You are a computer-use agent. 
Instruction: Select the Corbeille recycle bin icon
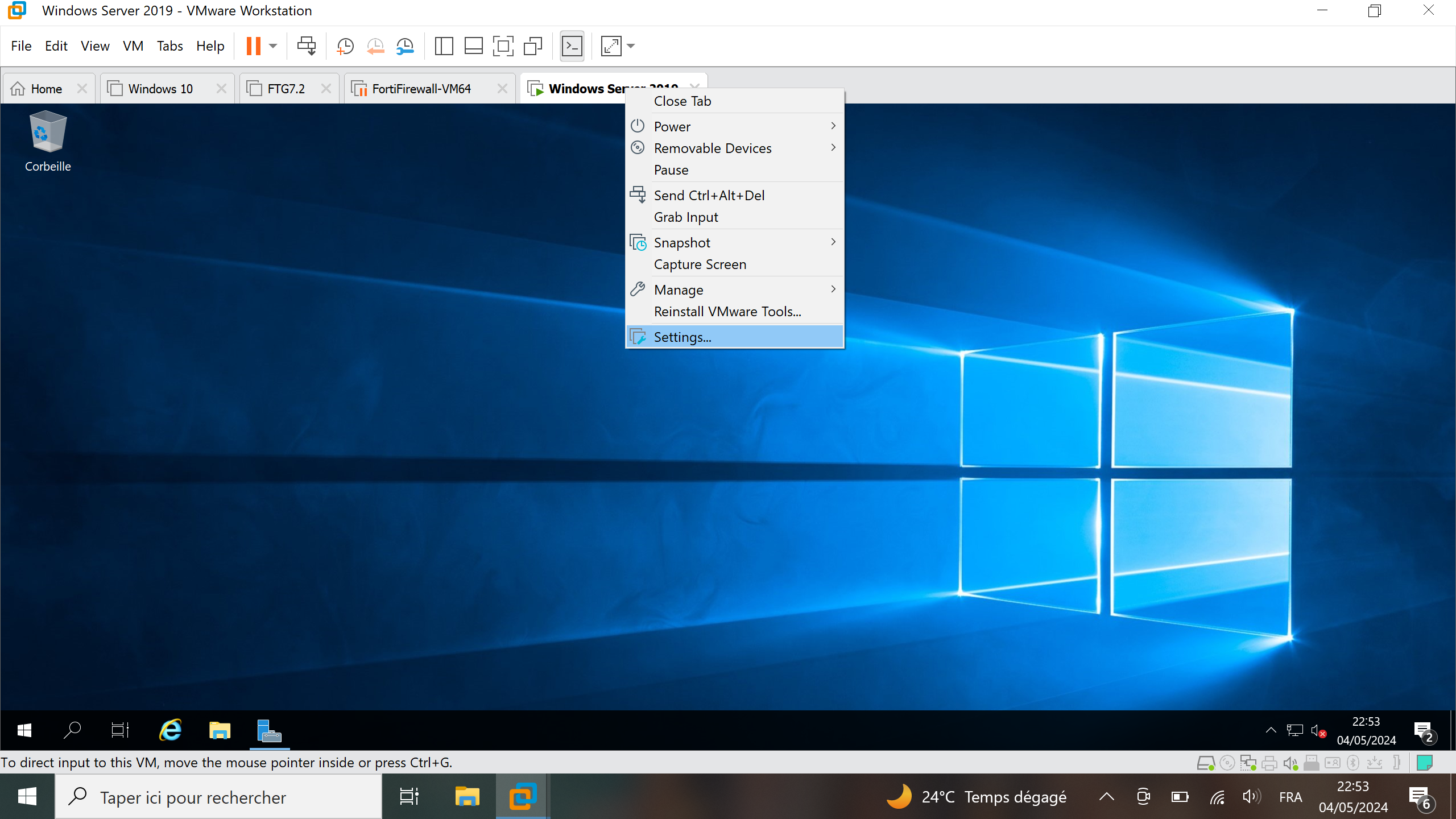click(48, 141)
